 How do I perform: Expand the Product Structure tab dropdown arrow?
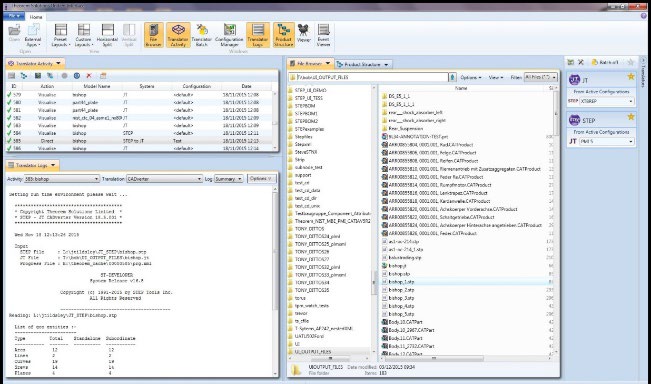(387, 65)
